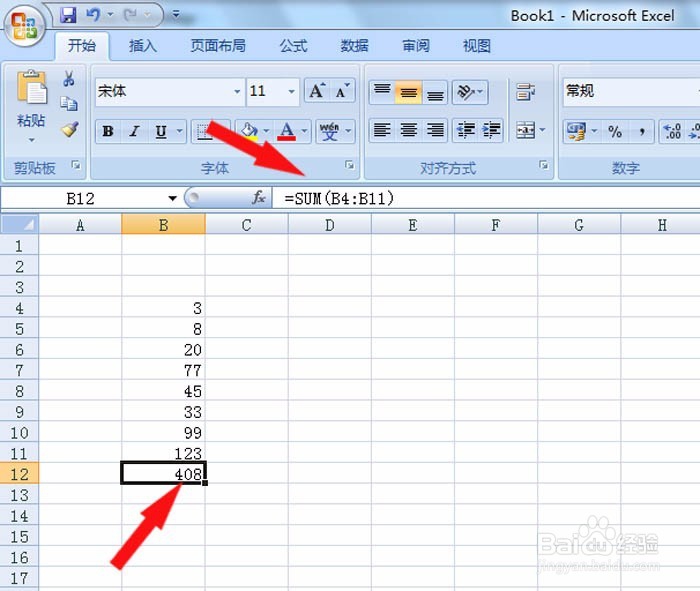700x591 pixels.
Task: Select row 7 header
Action: pos(19,370)
